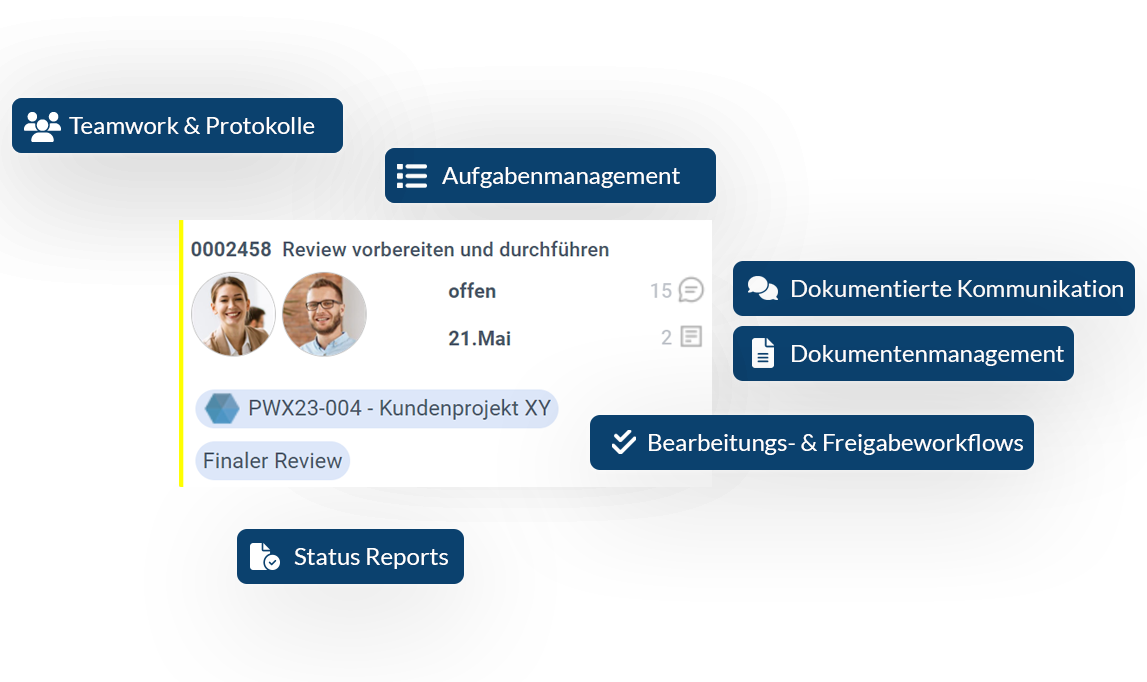
Task: Open the Teamwork & Protokolle label
Action: 192,126
